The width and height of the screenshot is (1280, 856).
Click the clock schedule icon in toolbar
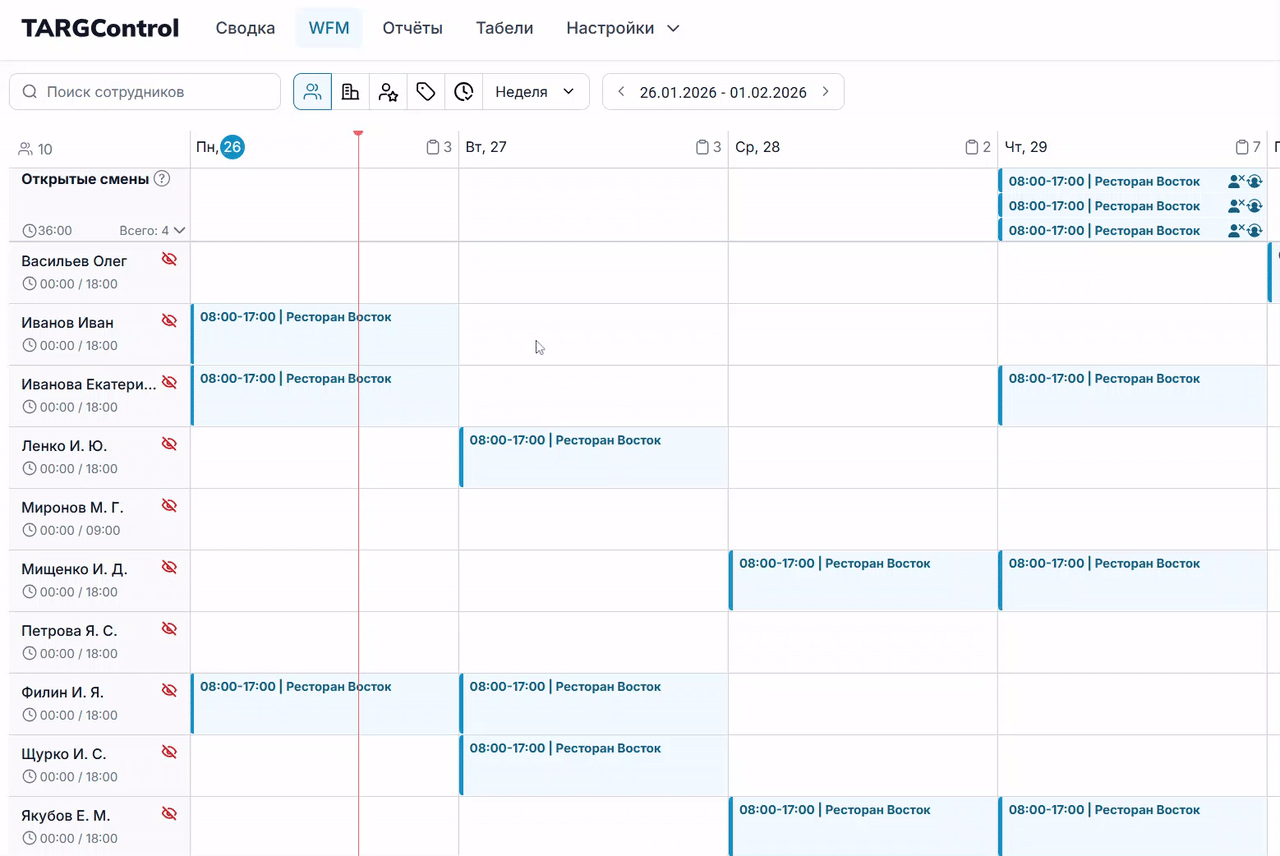464,92
